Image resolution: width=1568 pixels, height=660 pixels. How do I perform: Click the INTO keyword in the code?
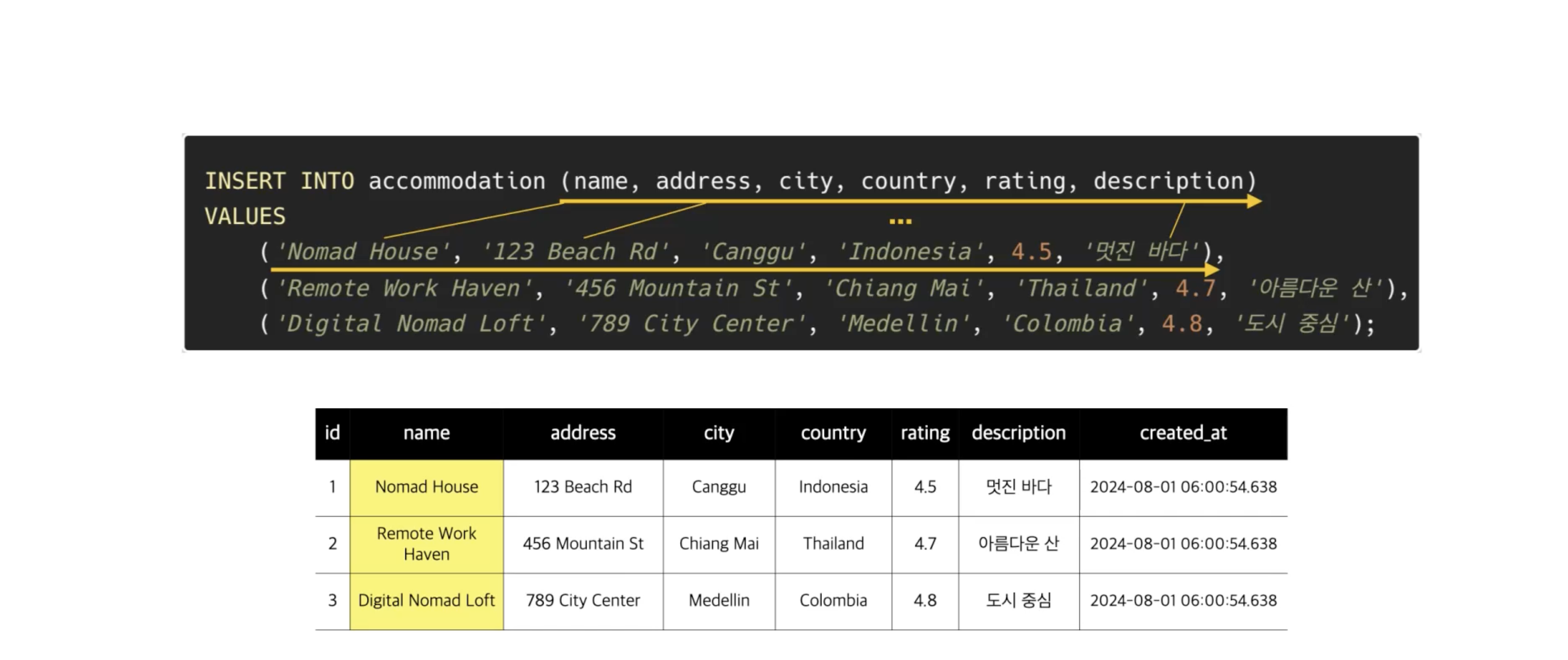tap(327, 181)
